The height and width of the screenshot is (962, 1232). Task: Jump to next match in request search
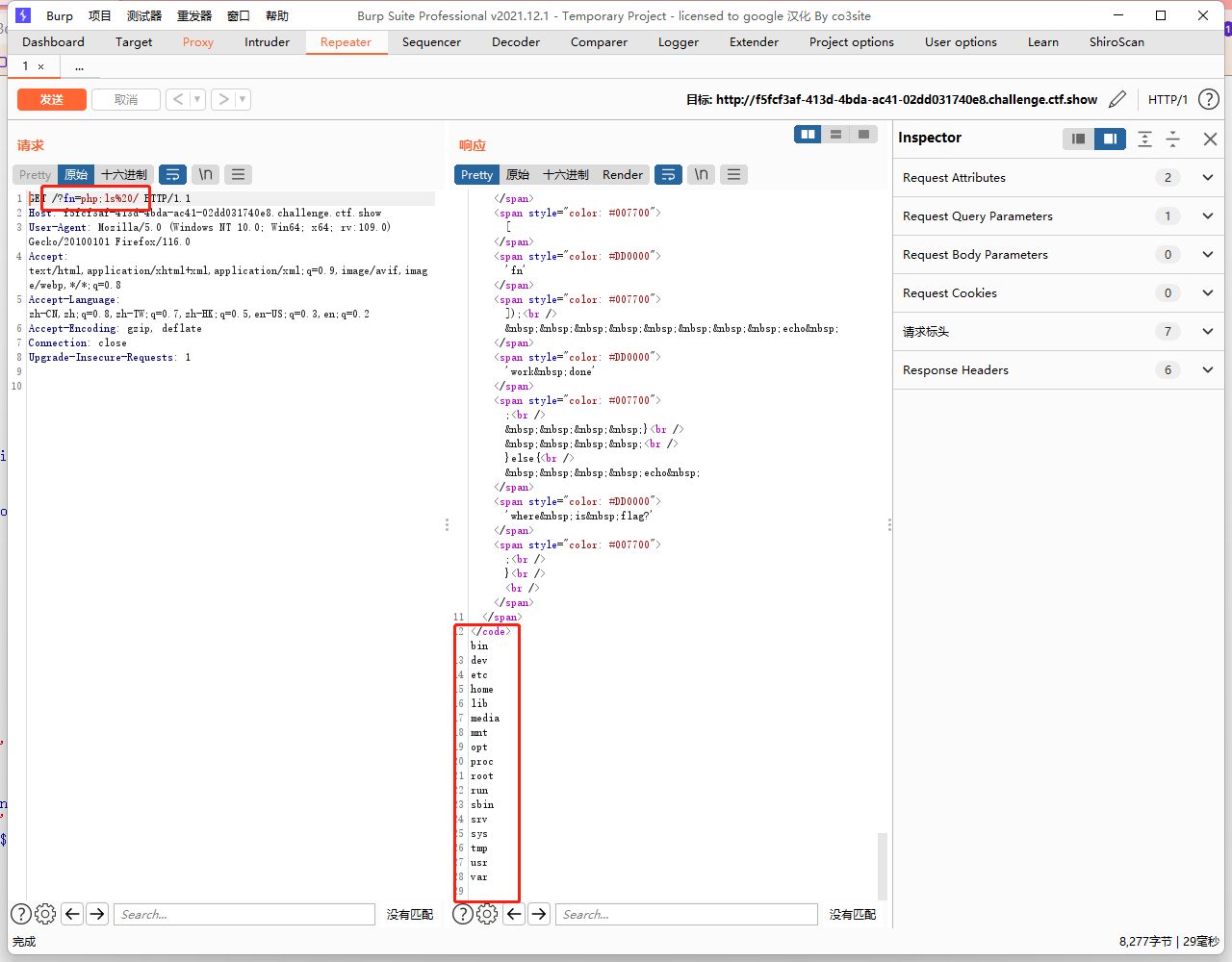[97, 914]
